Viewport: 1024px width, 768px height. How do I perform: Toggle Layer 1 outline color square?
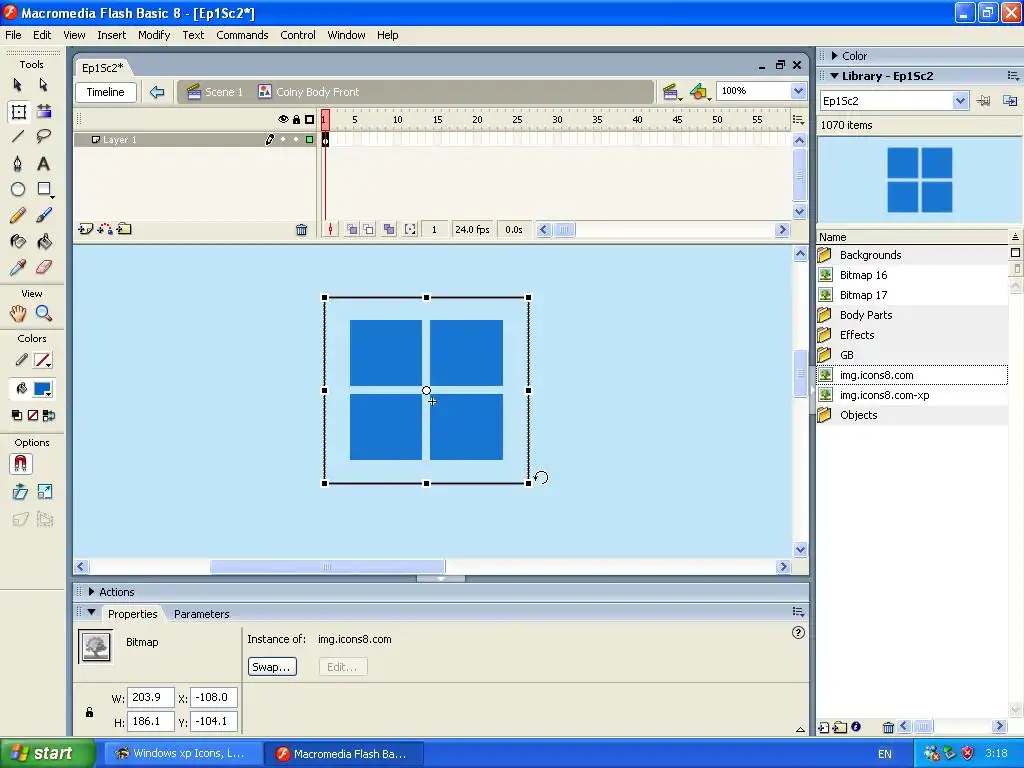pyautogui.click(x=310, y=140)
